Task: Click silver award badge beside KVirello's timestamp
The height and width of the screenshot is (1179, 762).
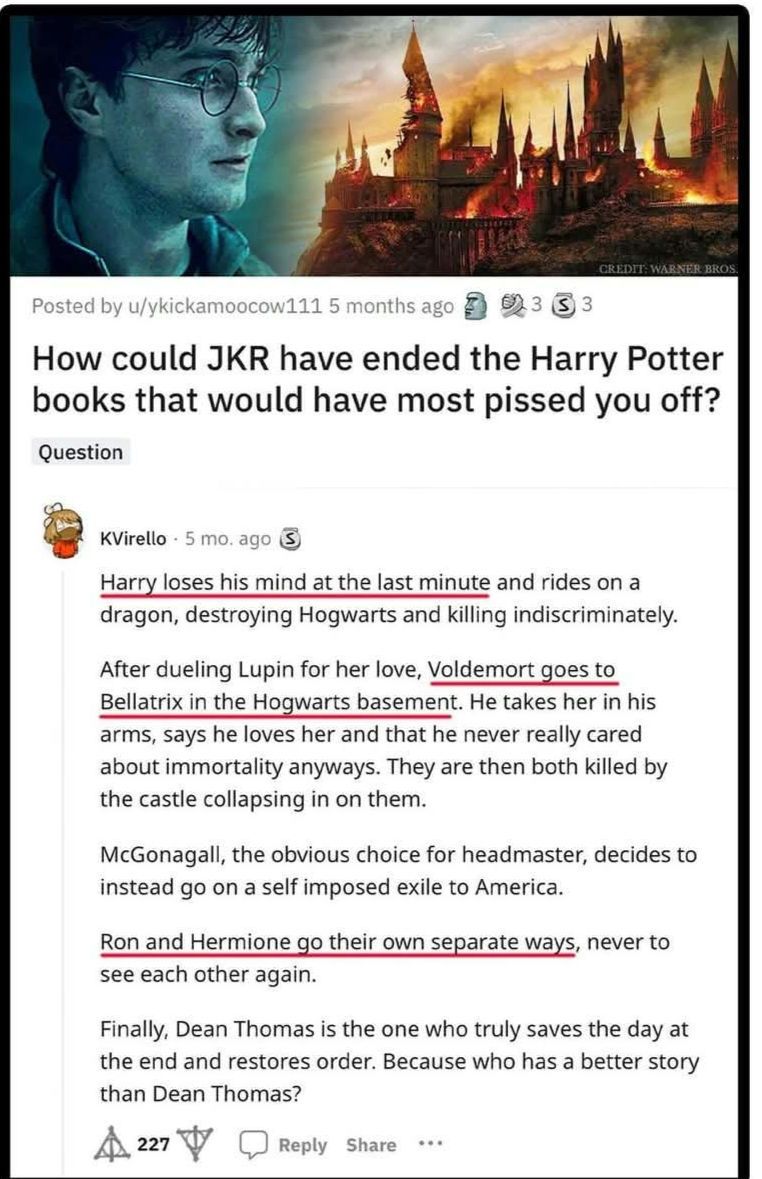Action: pyautogui.click(x=290, y=539)
